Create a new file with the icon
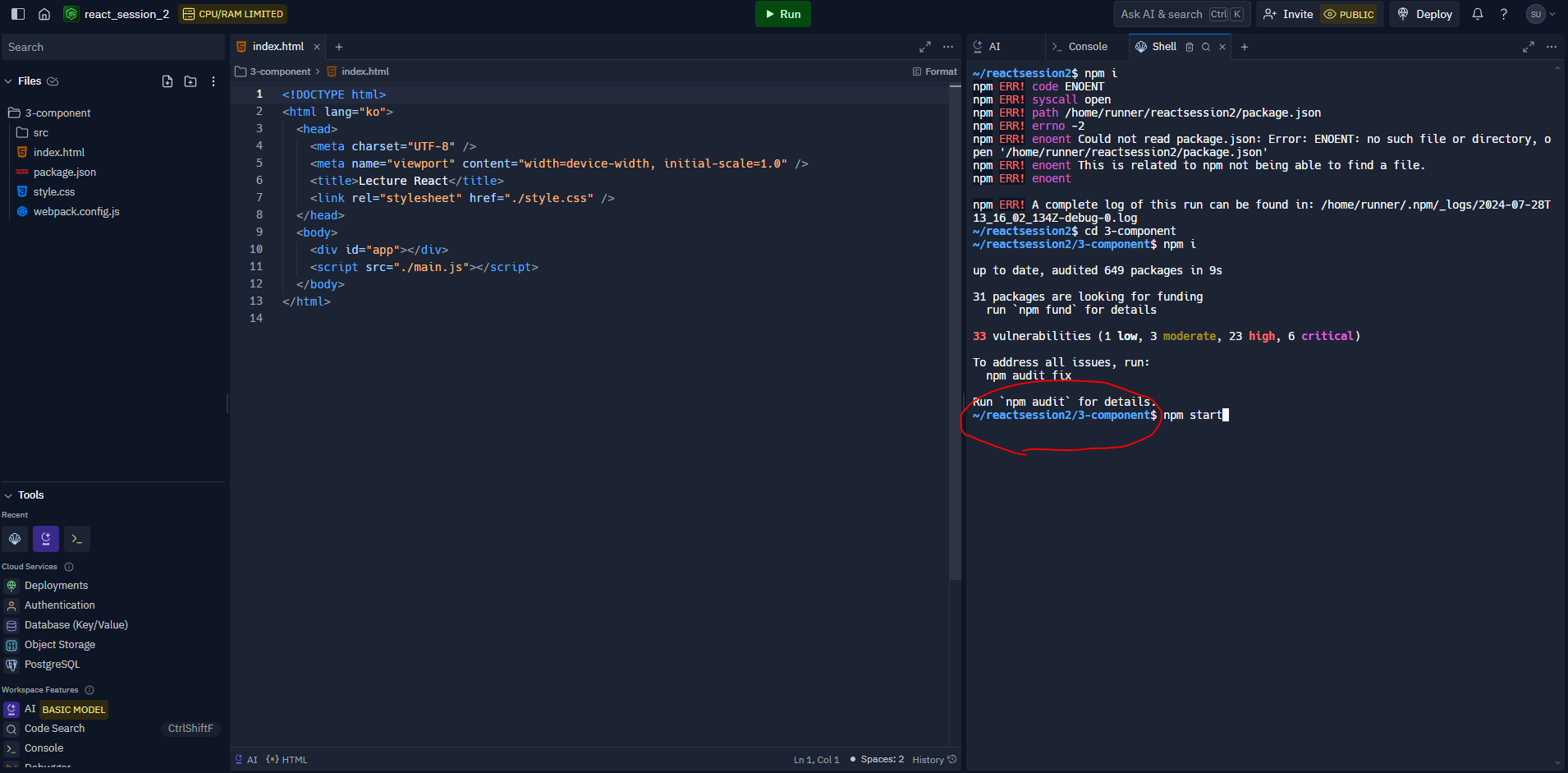This screenshot has width=1568, height=773. click(167, 81)
